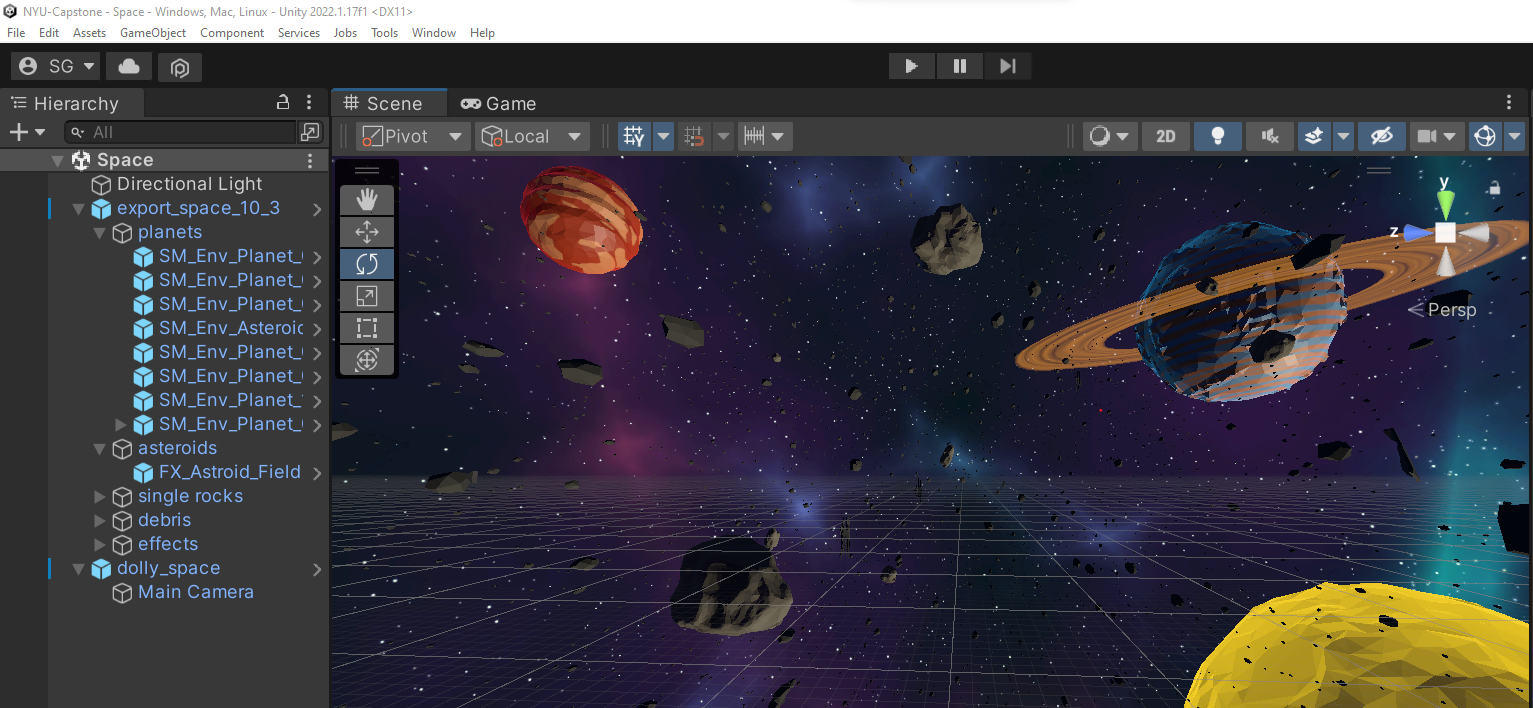The image size is (1533, 708).
Task: Toggle hidden objects visibility eye icon
Action: click(1381, 136)
